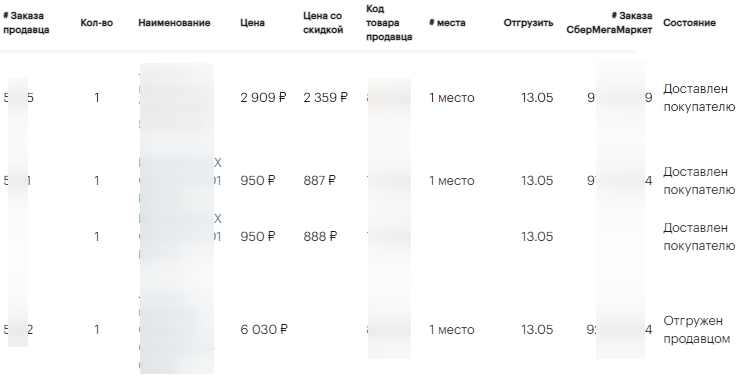
Task: Click the Цена column header
Action: tap(252, 23)
